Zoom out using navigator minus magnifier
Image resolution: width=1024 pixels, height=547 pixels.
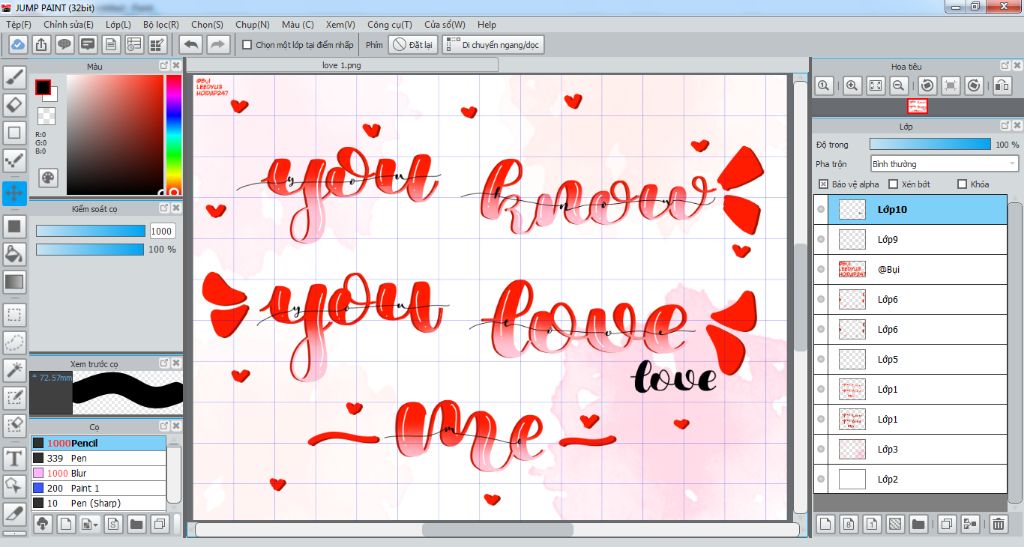point(899,86)
